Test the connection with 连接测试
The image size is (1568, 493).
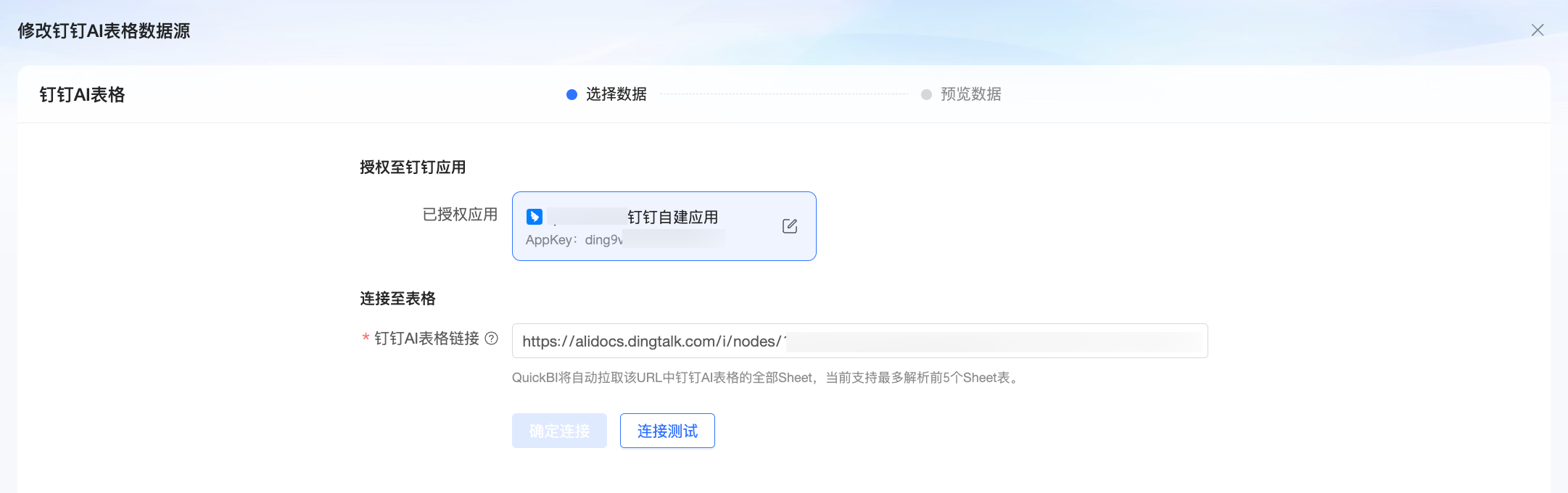[667, 431]
